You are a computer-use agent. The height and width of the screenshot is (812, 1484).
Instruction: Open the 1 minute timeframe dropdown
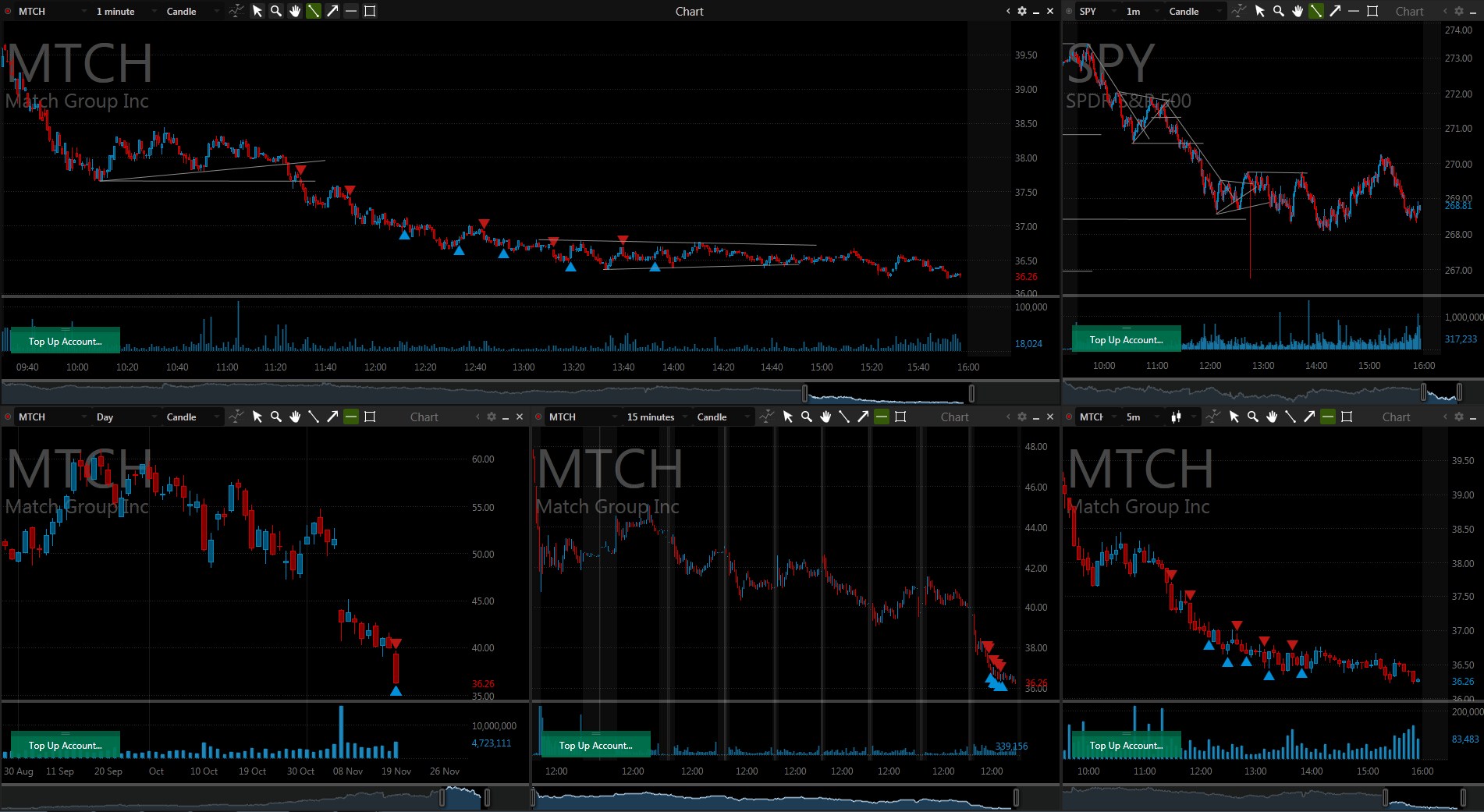point(126,11)
